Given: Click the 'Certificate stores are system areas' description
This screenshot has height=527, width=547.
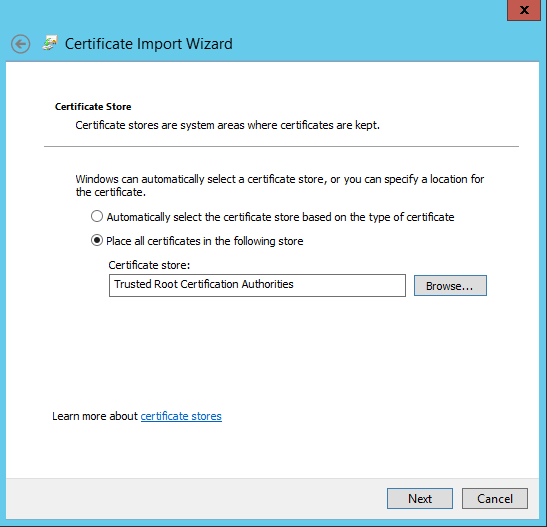Looking at the screenshot, I should [x=227, y=125].
